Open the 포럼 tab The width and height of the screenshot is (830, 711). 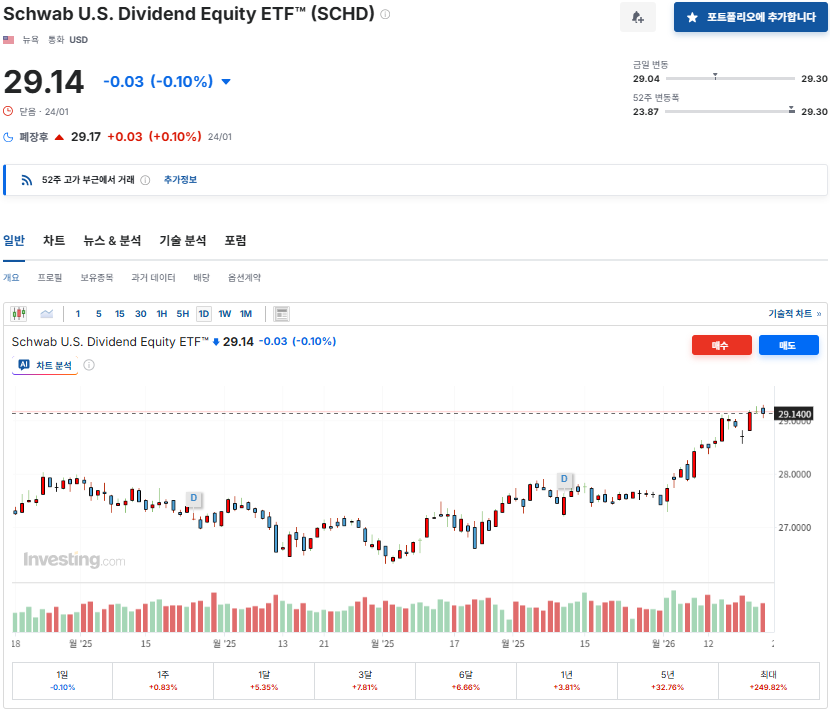click(235, 241)
